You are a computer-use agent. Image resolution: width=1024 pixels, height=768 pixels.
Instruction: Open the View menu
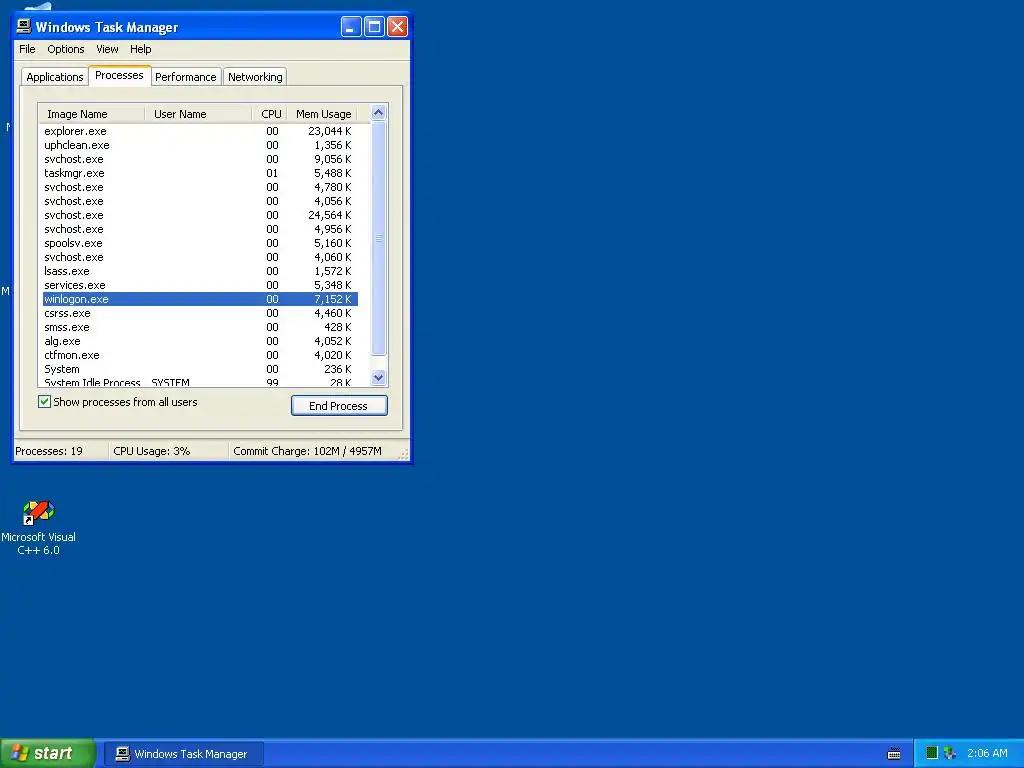tap(107, 49)
